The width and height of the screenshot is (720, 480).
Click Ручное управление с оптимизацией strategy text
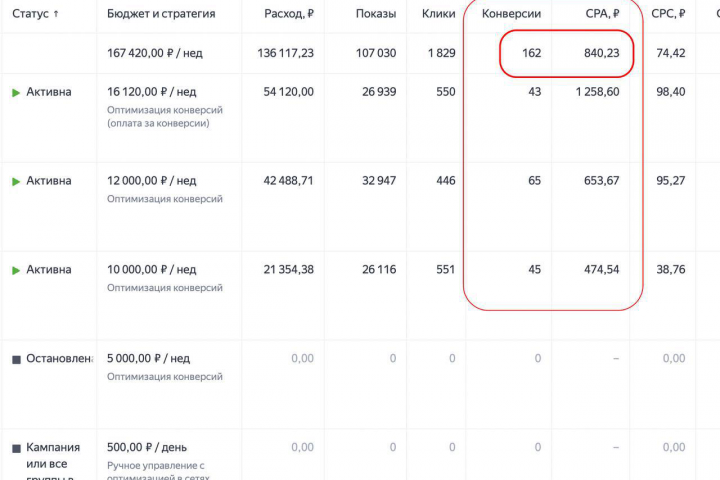click(x=158, y=472)
